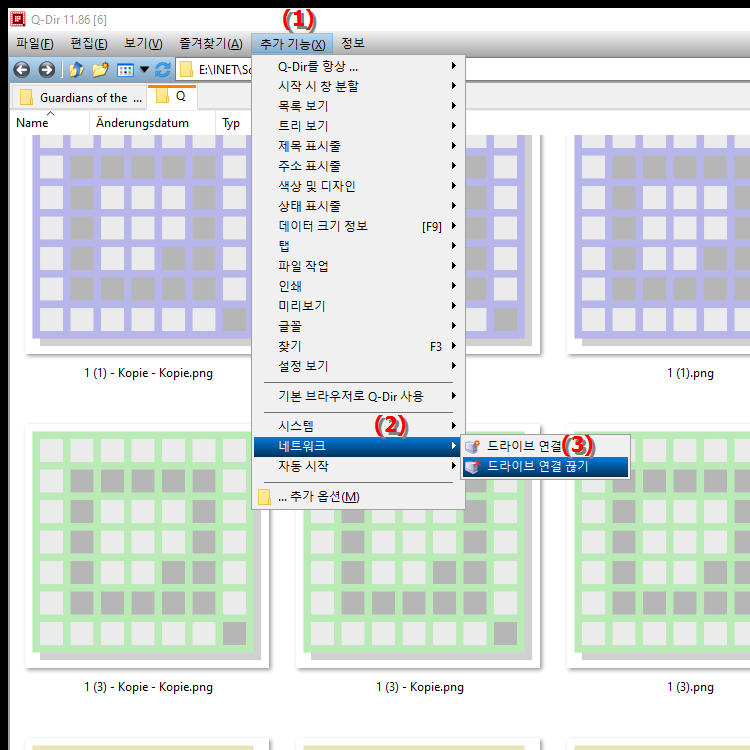Open the 글꼴 submenu
The image size is (750, 750).
tap(359, 326)
